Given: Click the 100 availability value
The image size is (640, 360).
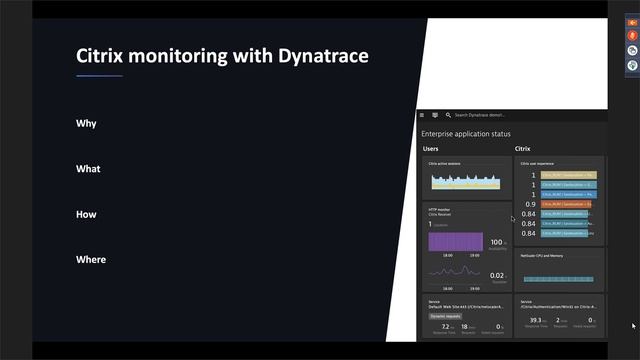Looking at the screenshot, I should click(x=496, y=242).
